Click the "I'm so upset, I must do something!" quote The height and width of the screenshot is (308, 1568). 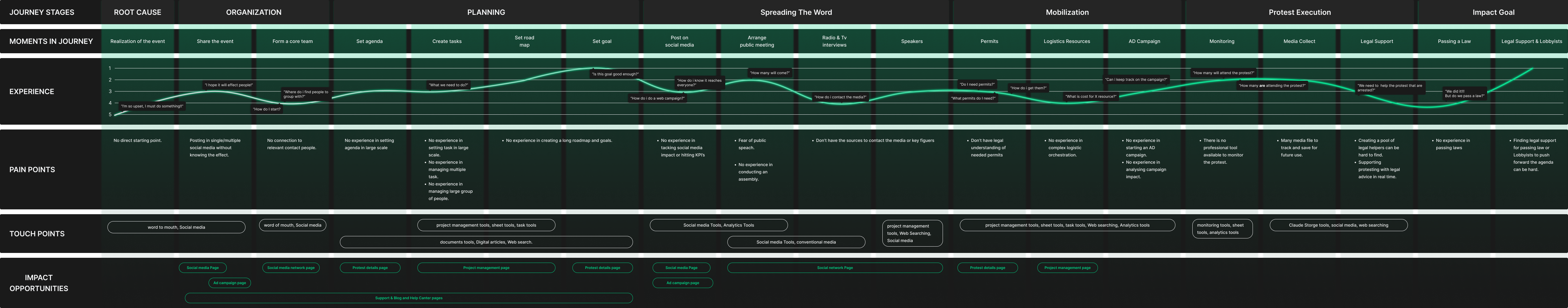(152, 106)
